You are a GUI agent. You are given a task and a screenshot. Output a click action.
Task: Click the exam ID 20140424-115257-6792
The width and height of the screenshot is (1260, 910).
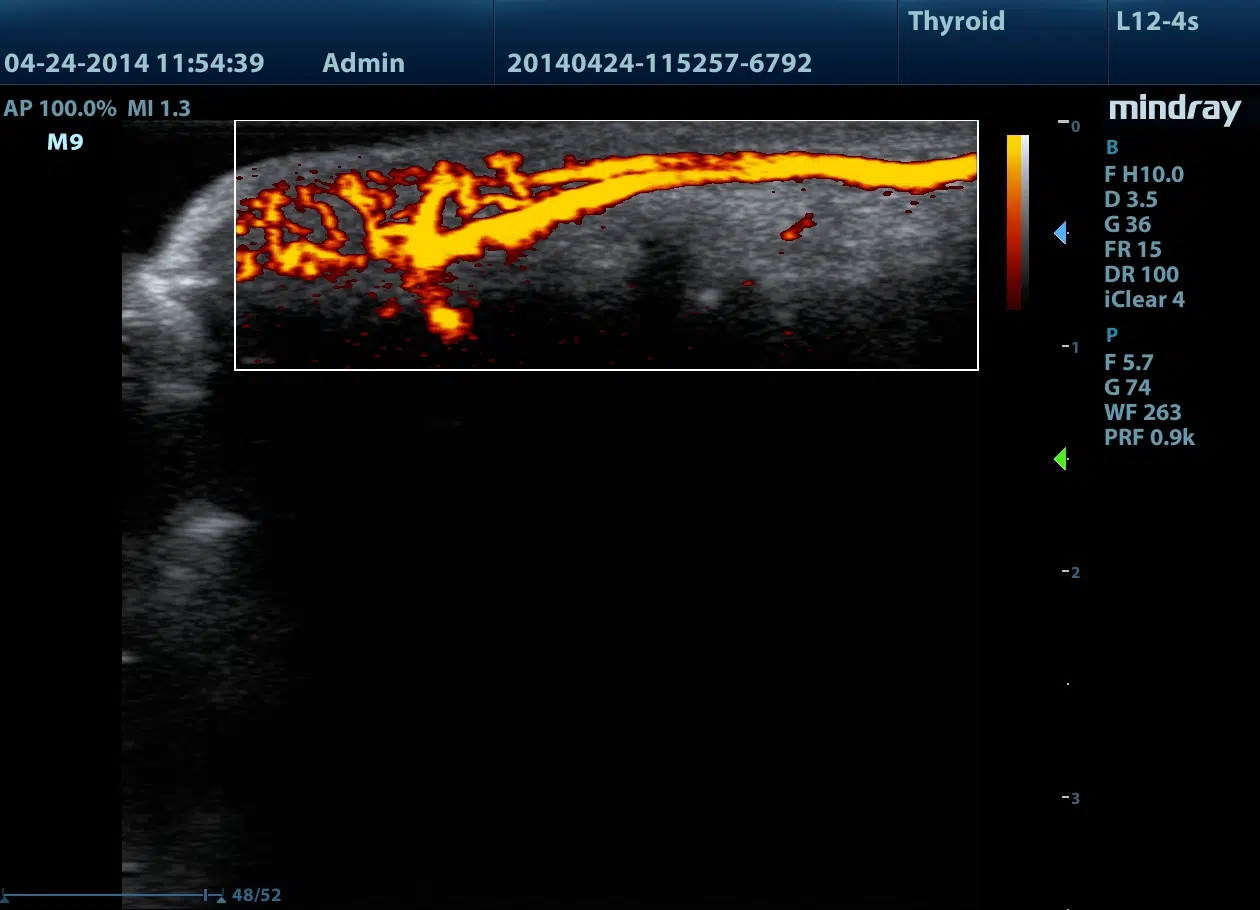click(x=659, y=64)
